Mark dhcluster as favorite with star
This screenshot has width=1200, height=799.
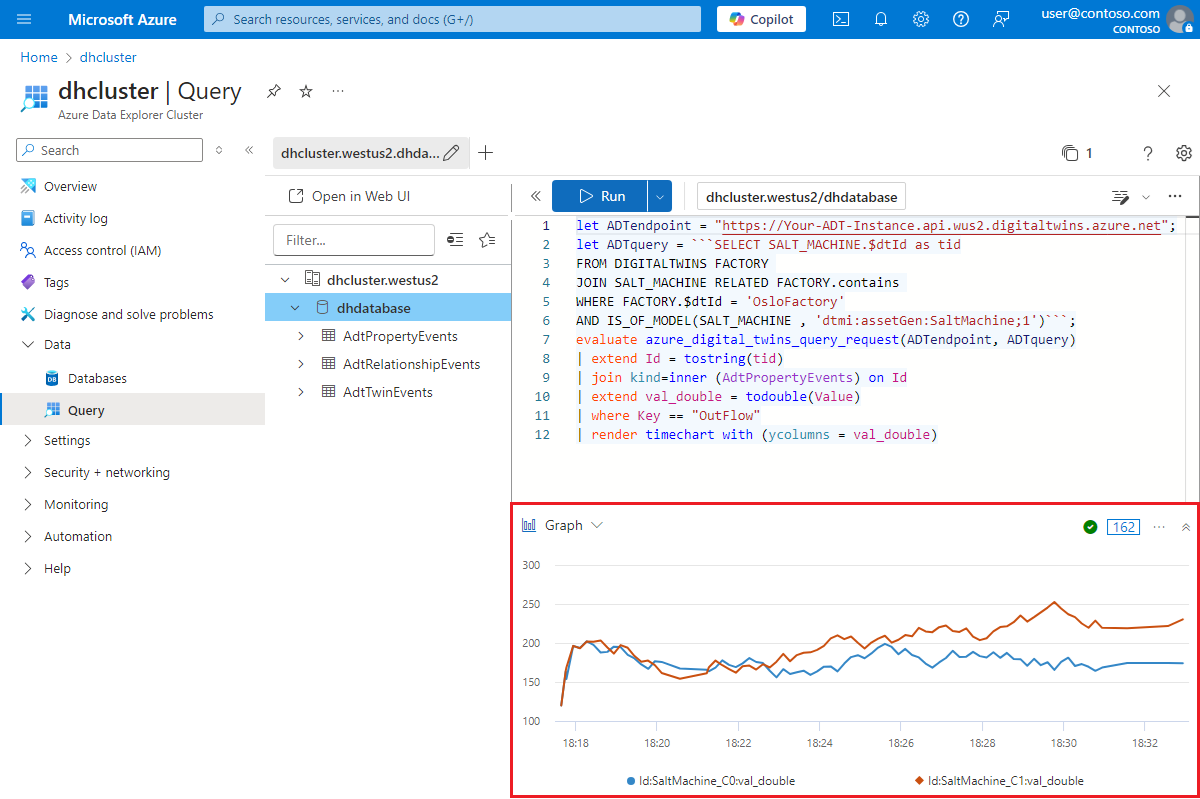coord(306,91)
